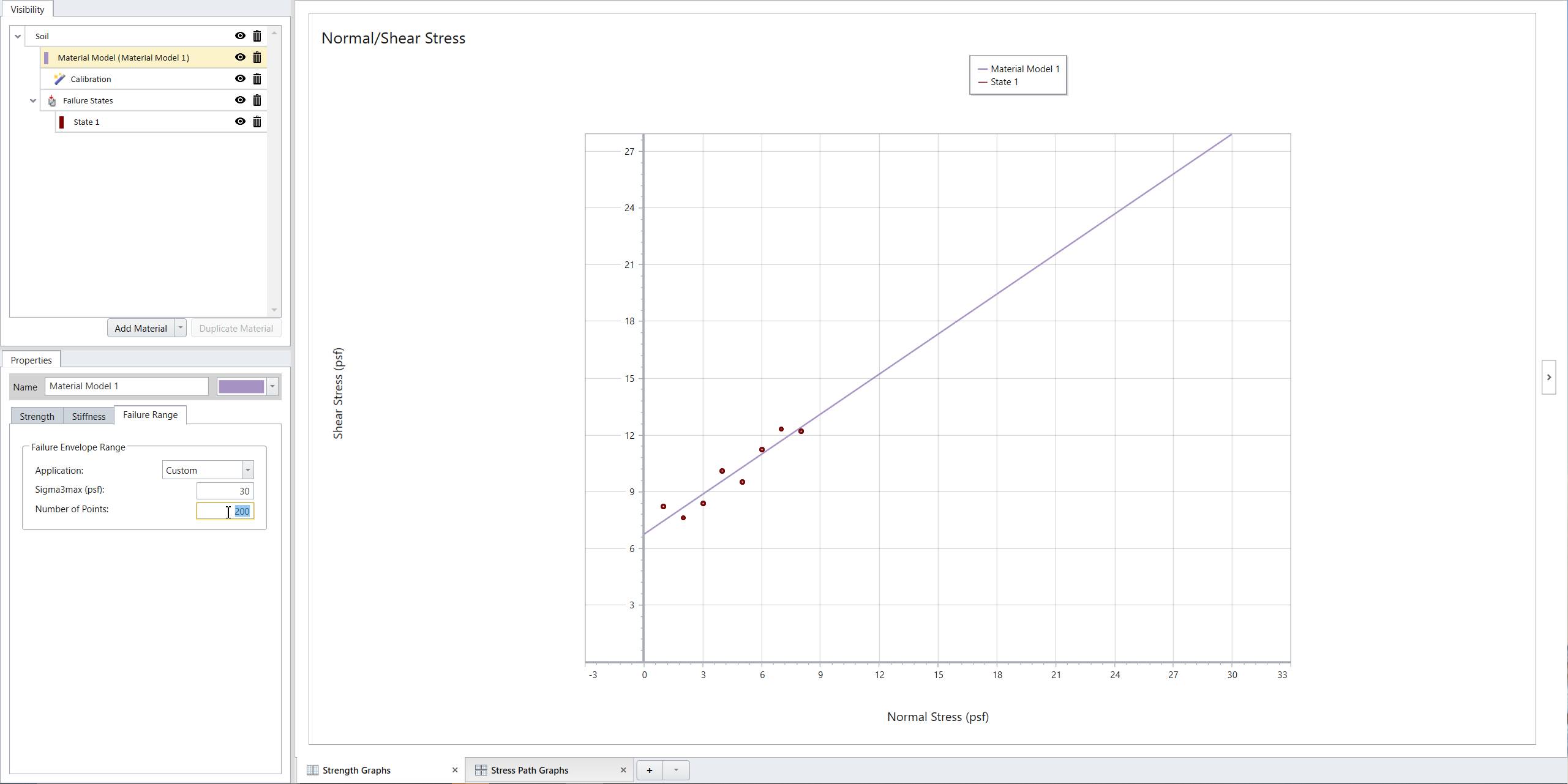Delete State 1 using its trash icon
Image resolution: width=1568 pixels, height=784 pixels.
pos(257,121)
